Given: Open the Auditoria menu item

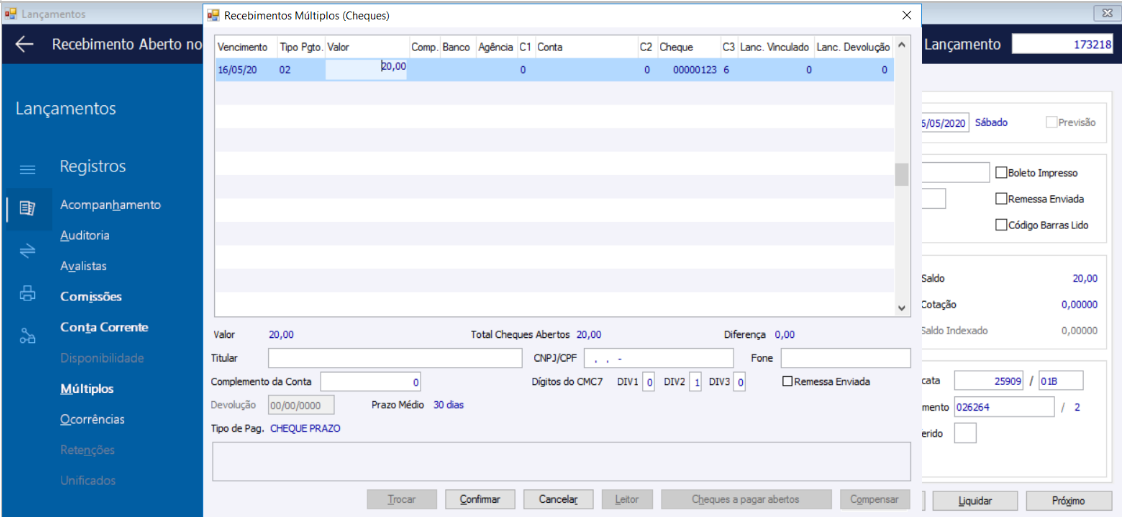Looking at the screenshot, I should point(85,235).
